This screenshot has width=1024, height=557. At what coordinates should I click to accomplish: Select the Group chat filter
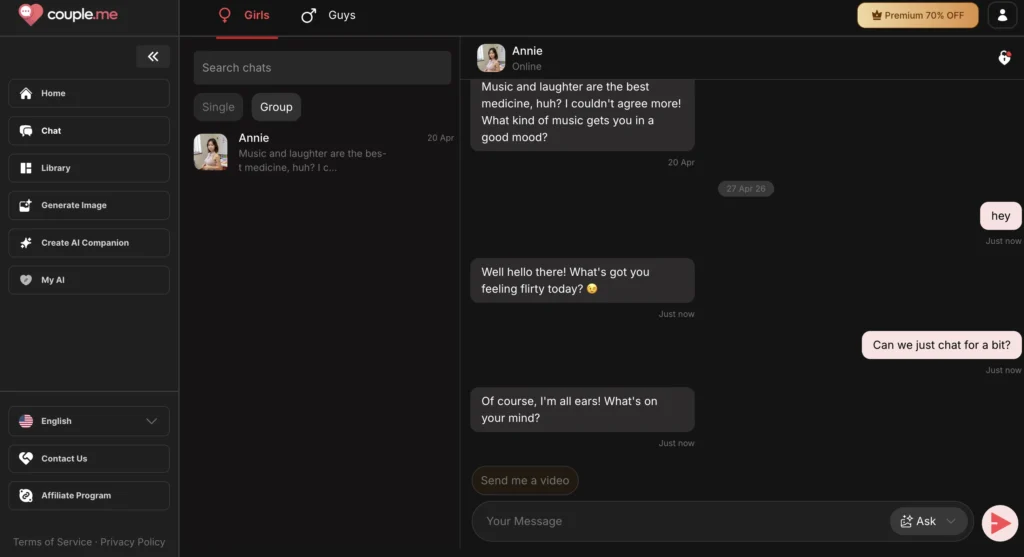[x=276, y=107]
